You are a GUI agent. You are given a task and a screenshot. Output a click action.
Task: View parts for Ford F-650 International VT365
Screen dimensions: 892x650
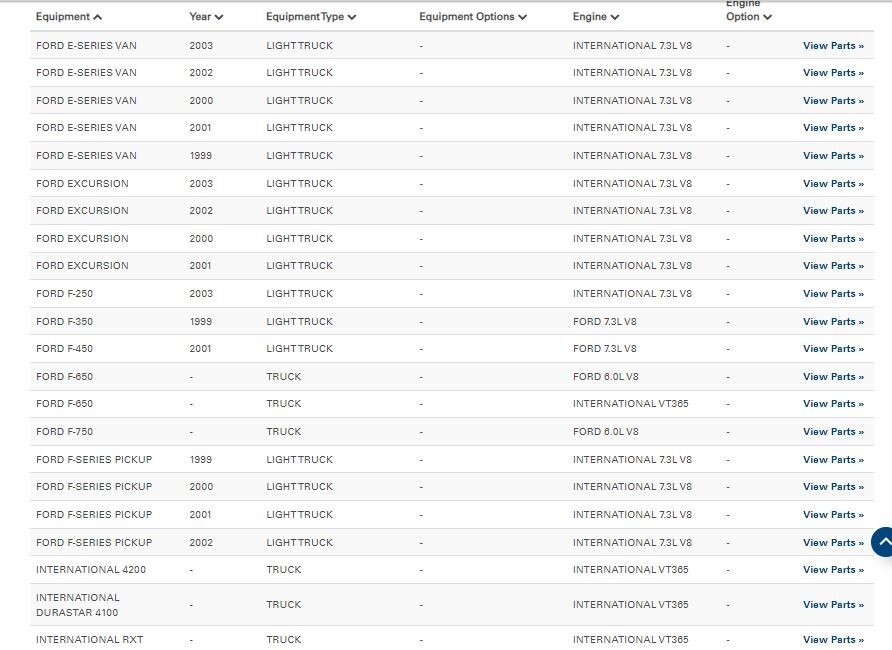point(833,404)
